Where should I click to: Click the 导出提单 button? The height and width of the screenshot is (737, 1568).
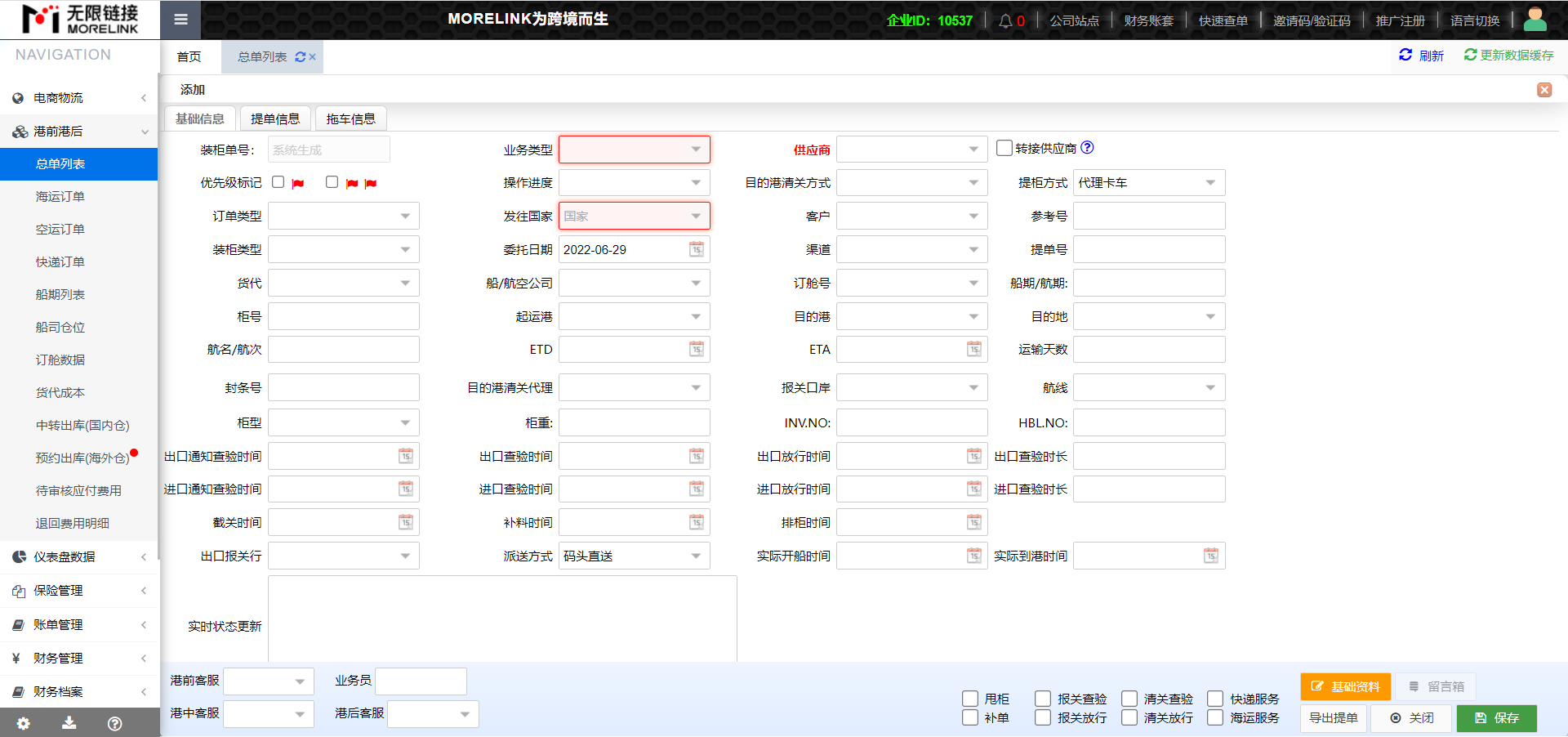[1333, 718]
